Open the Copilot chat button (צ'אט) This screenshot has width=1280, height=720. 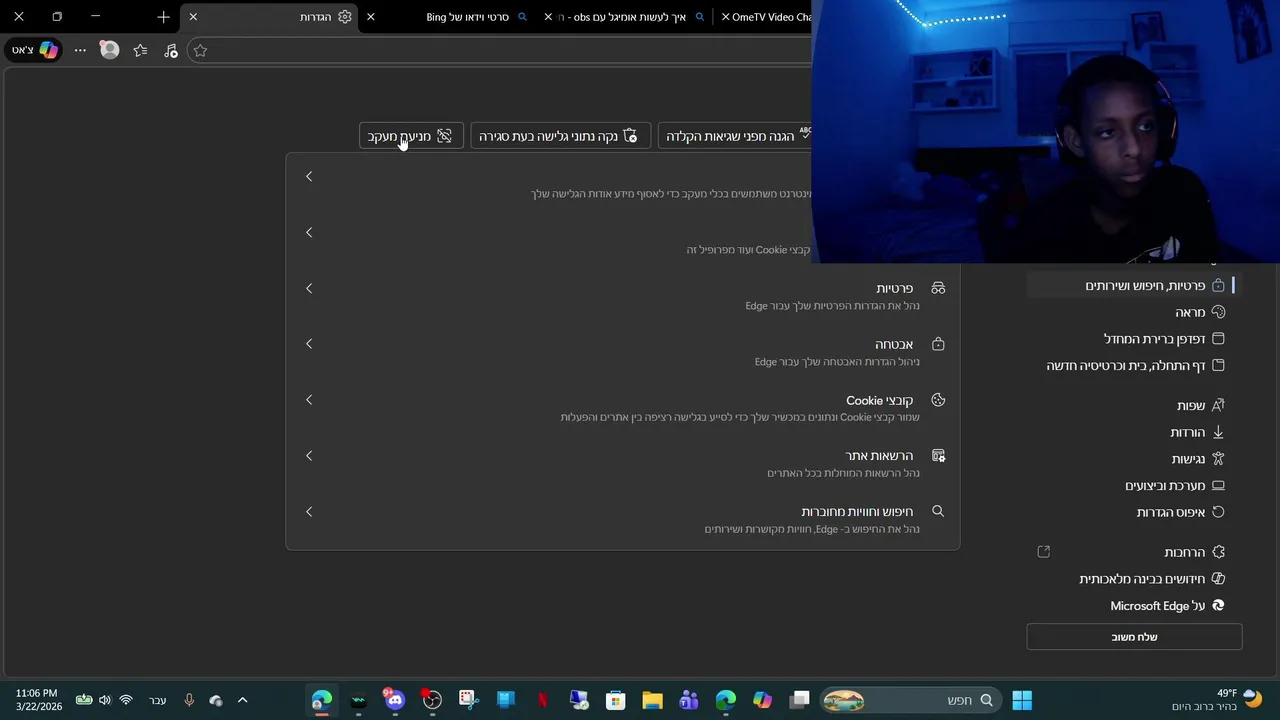(35, 50)
